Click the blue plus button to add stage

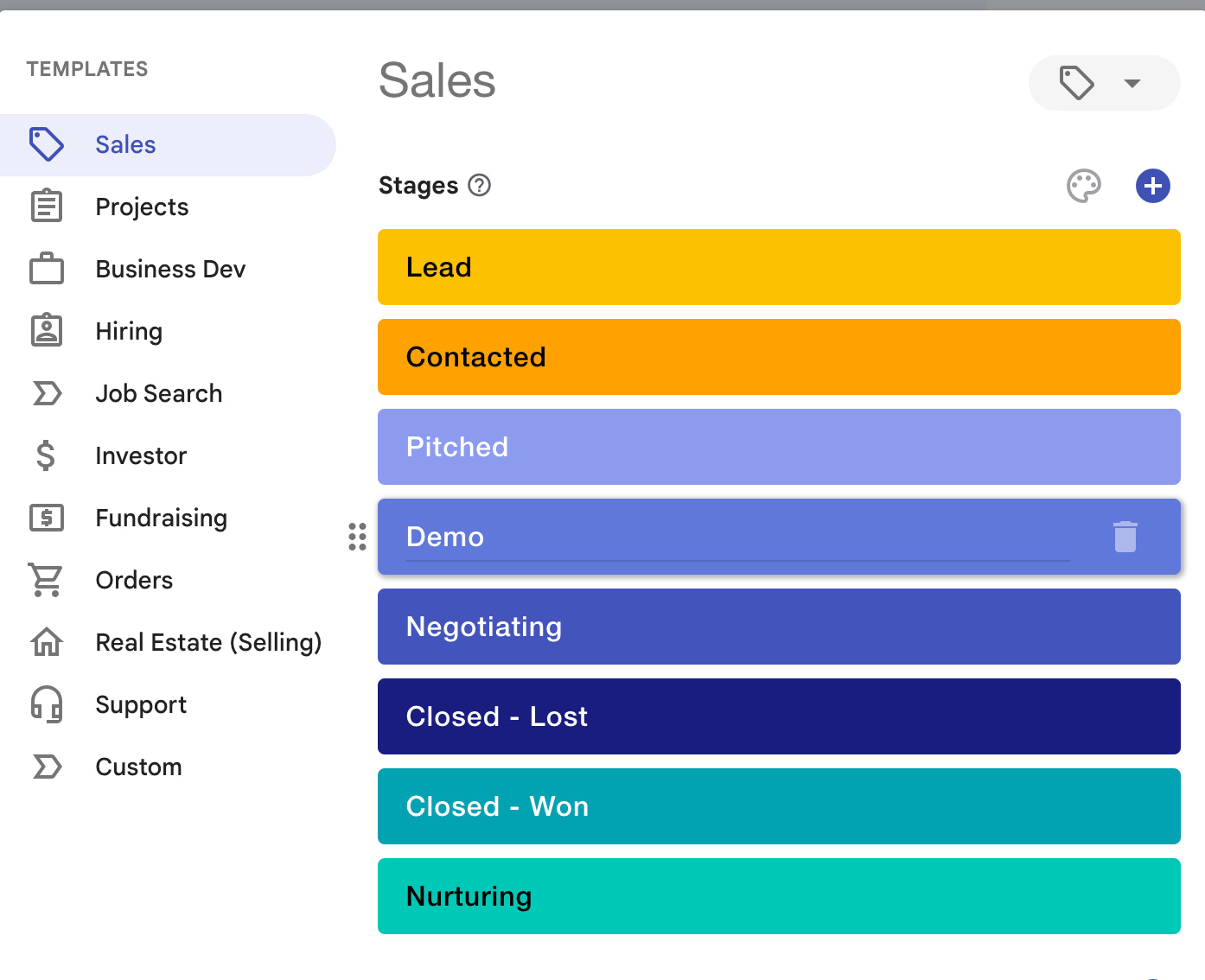(1152, 185)
